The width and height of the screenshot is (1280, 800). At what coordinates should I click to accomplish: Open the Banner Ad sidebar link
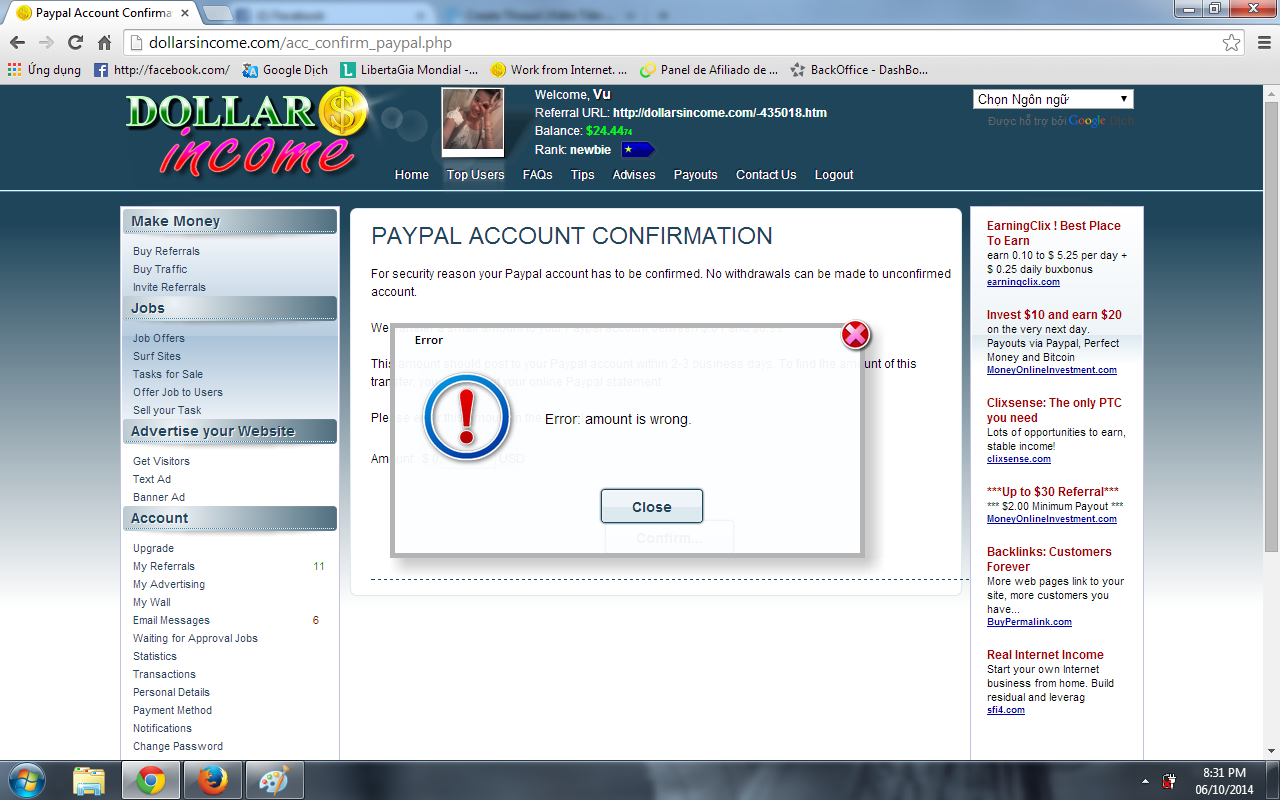(x=159, y=497)
